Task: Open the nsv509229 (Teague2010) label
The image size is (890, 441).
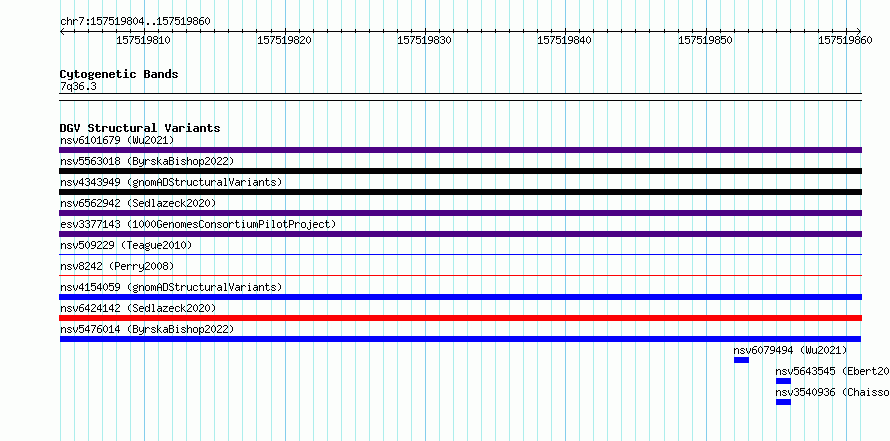Action: point(126,245)
